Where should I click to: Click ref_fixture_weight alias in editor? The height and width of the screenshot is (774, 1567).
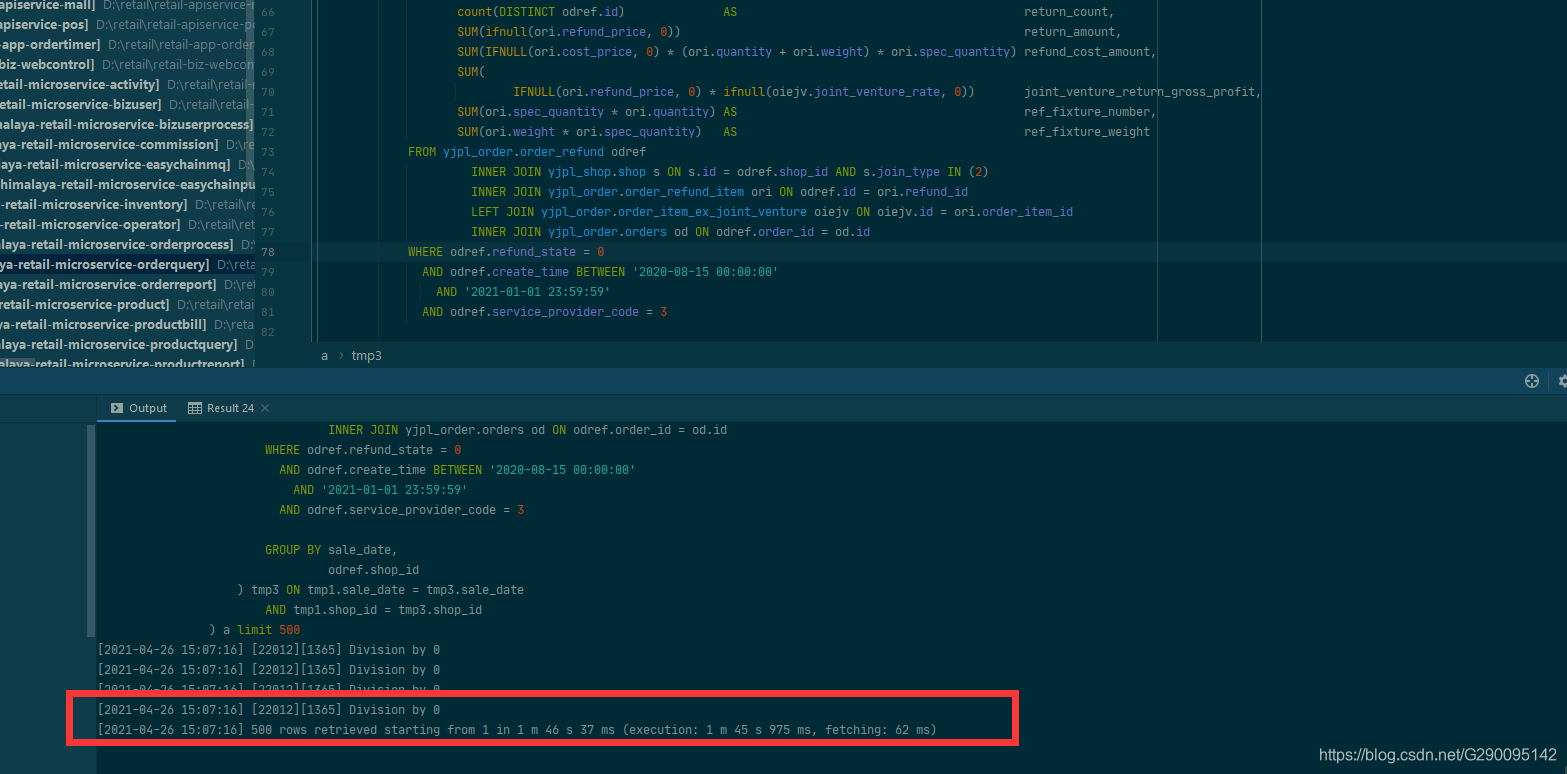pyautogui.click(x=1086, y=132)
